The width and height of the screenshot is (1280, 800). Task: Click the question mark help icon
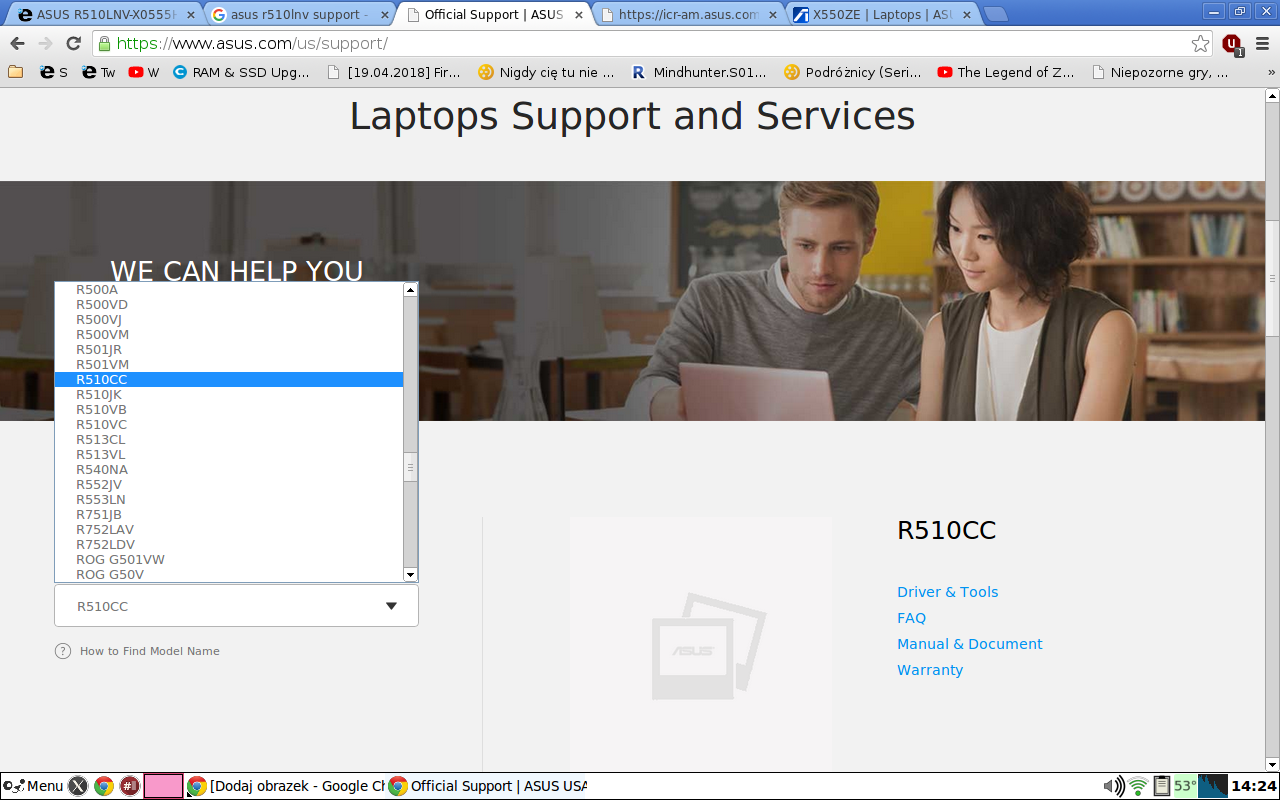click(x=63, y=651)
